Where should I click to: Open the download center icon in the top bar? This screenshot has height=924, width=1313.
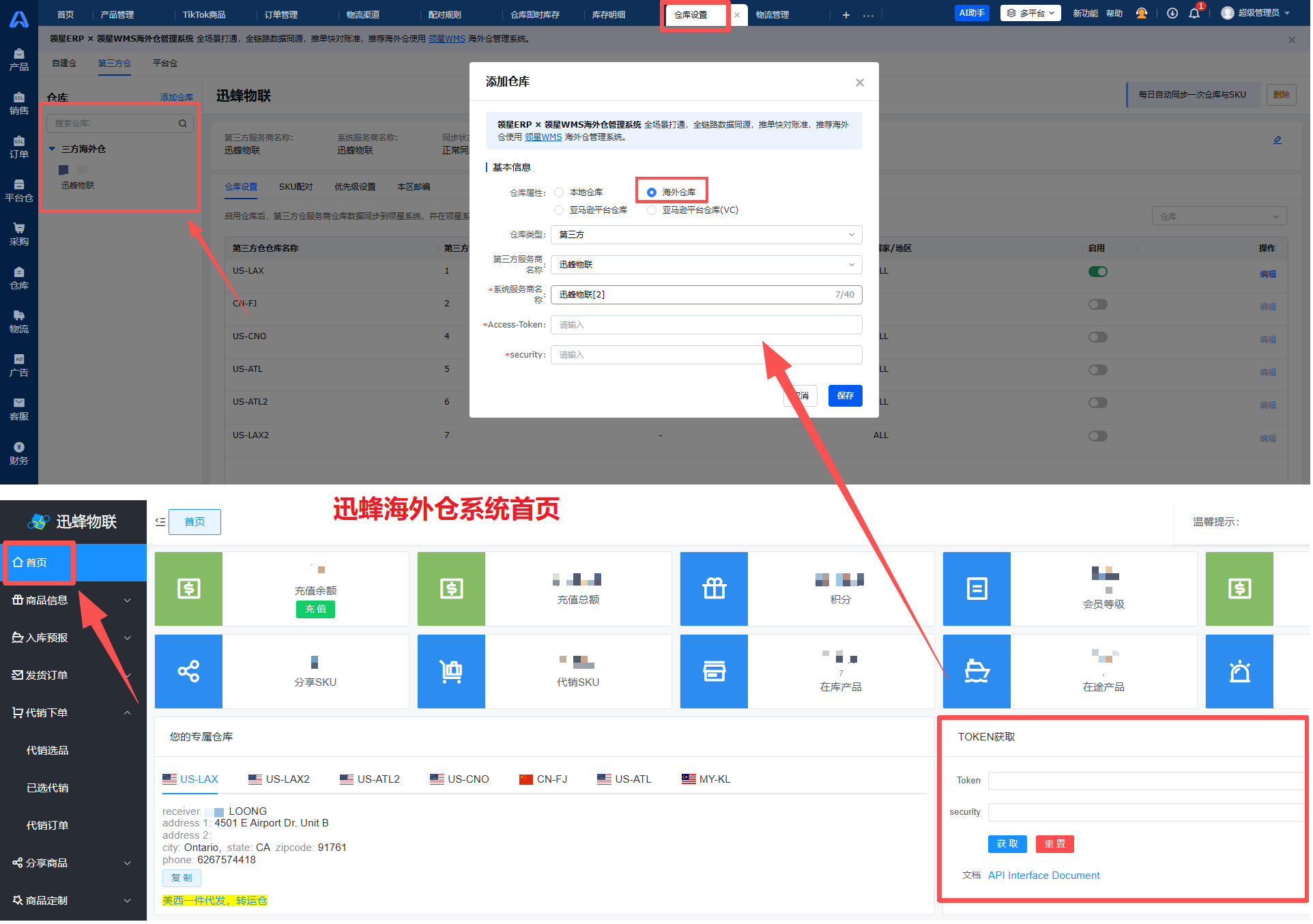(x=1172, y=13)
